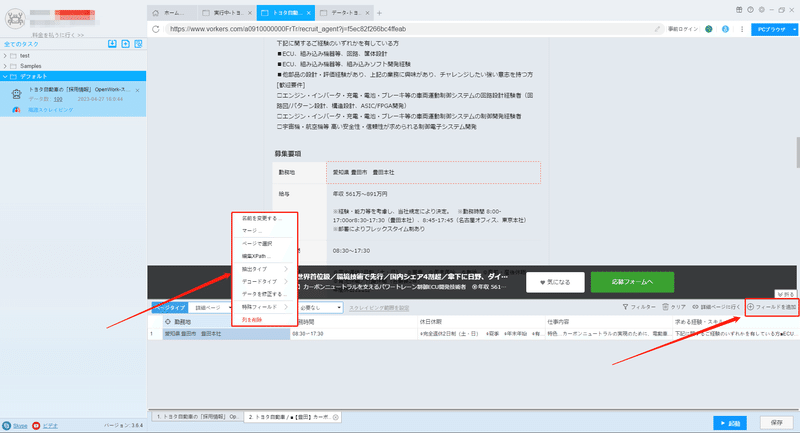Screen dimensions: 800x433
Task: Click the 起動 start button
Action: [730, 423]
